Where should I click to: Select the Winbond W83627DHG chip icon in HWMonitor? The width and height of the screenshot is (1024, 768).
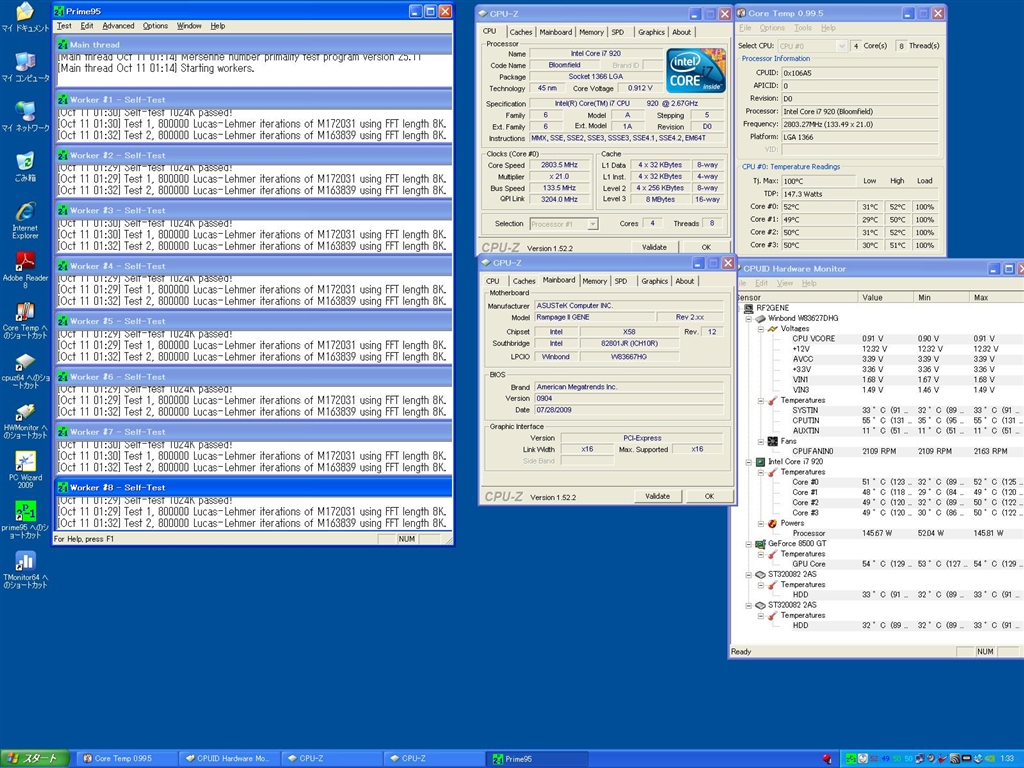(760, 319)
